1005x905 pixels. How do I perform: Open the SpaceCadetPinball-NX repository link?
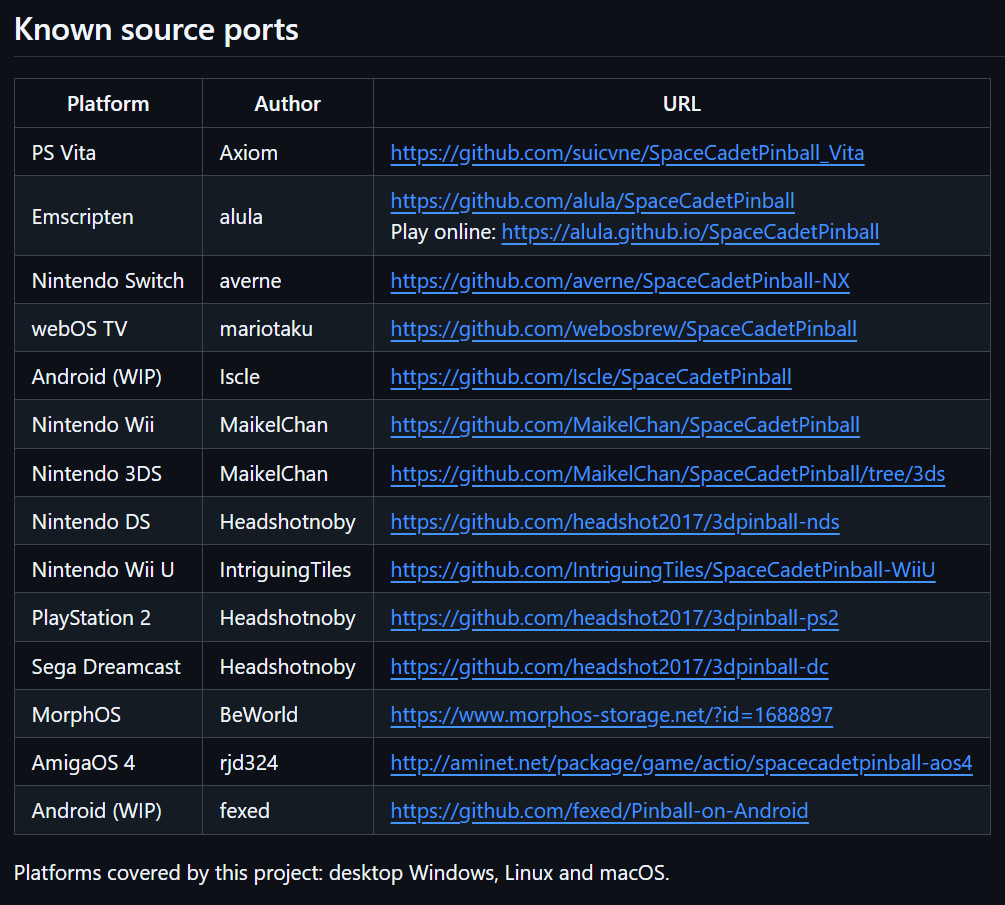(x=620, y=281)
